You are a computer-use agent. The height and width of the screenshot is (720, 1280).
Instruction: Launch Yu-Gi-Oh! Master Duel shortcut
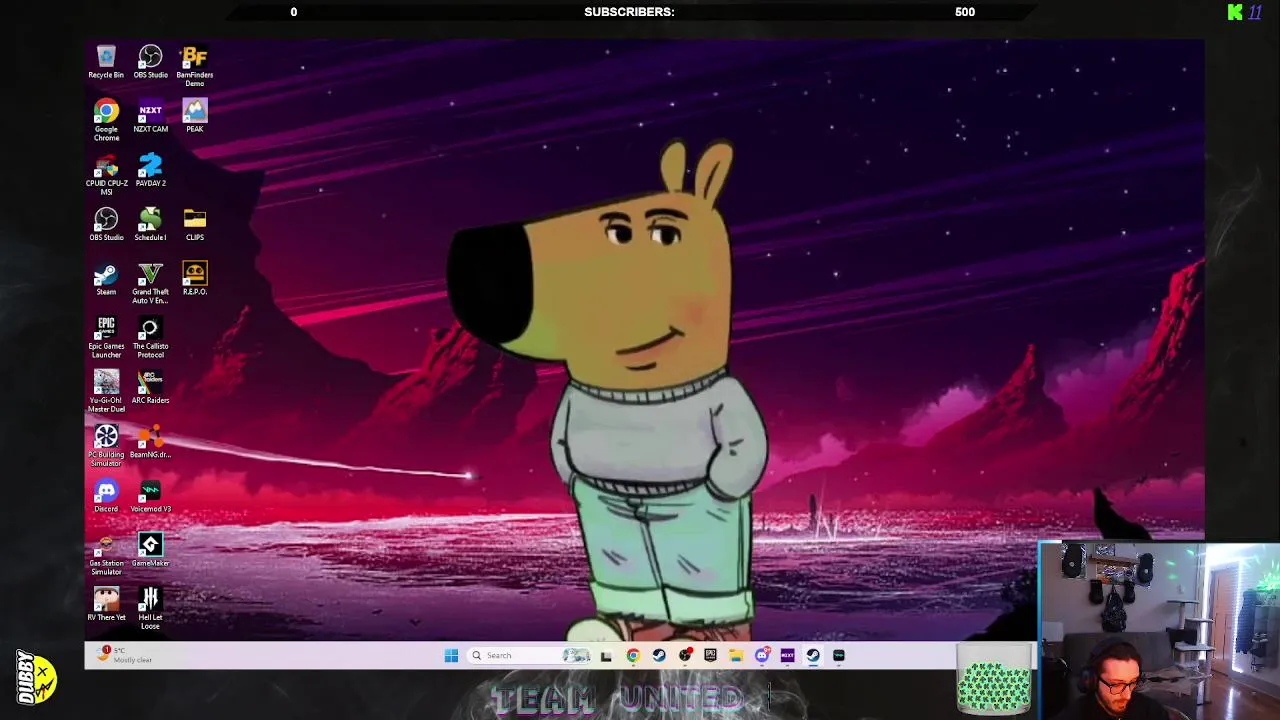pos(106,391)
